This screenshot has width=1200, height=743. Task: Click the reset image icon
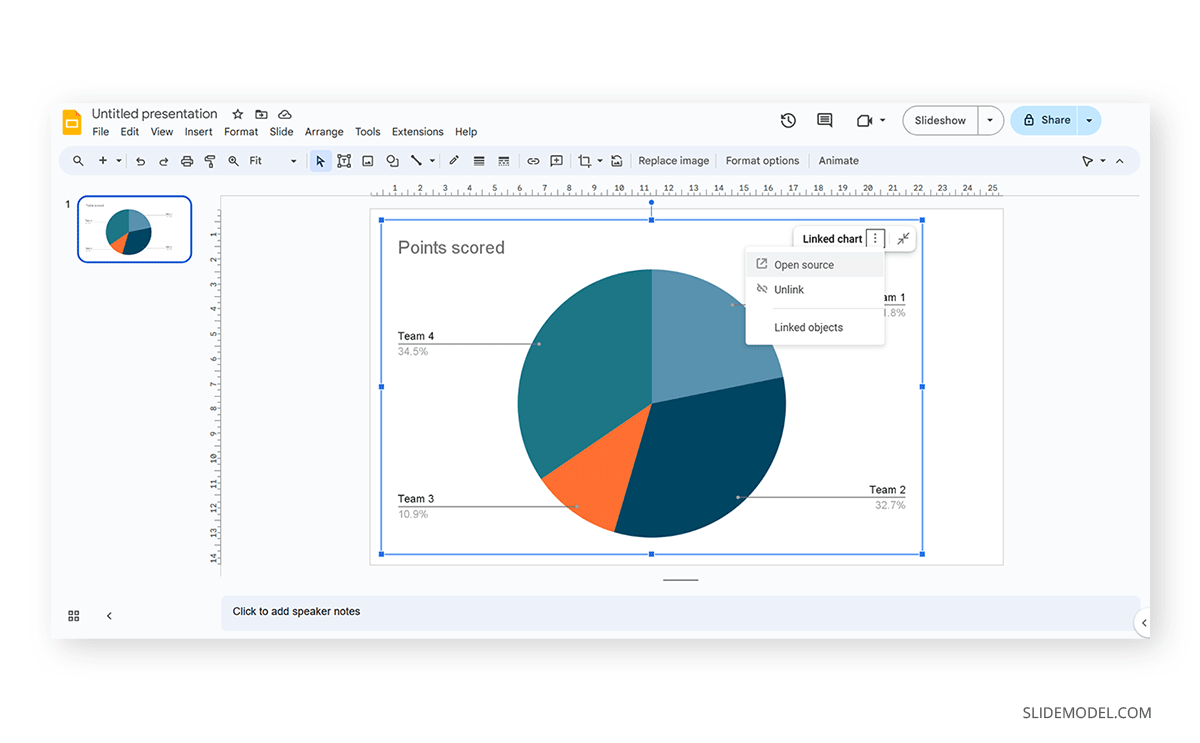tap(617, 161)
